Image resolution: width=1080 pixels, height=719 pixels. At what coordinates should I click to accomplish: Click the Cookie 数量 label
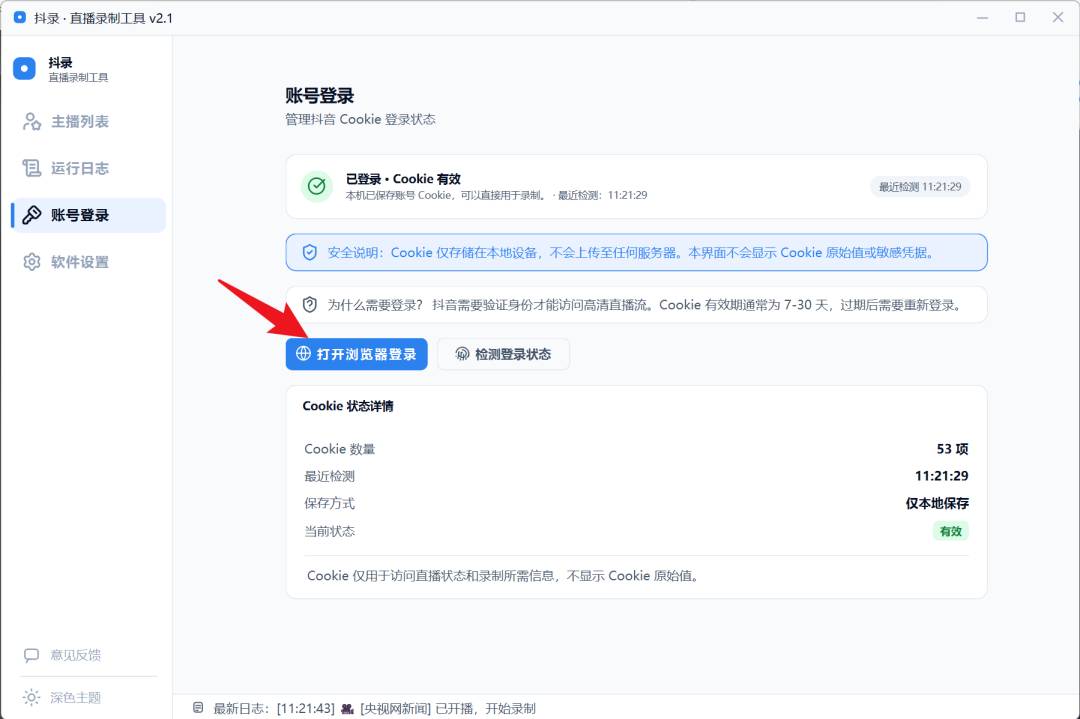(x=340, y=449)
